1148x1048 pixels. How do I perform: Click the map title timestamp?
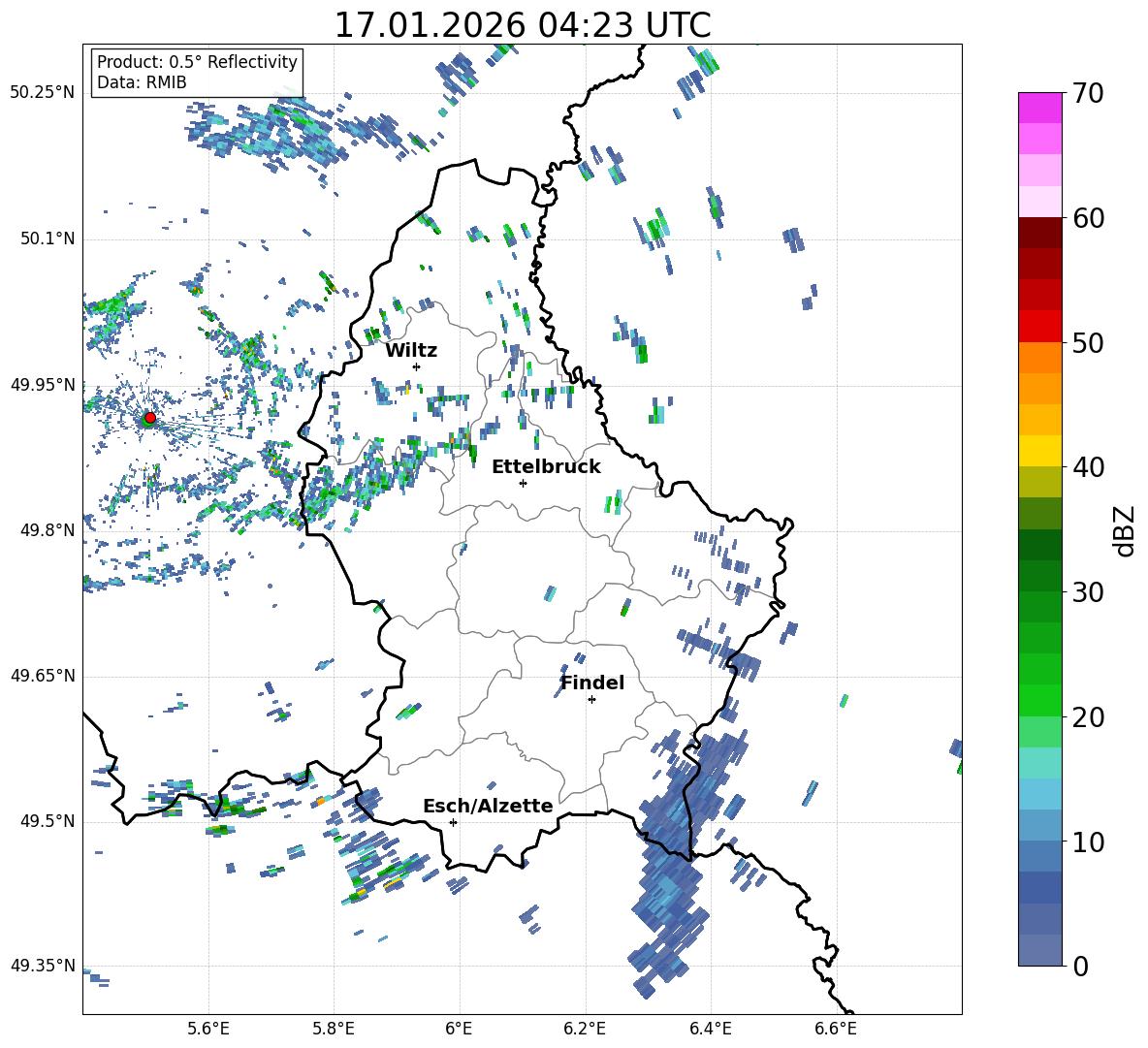click(522, 25)
